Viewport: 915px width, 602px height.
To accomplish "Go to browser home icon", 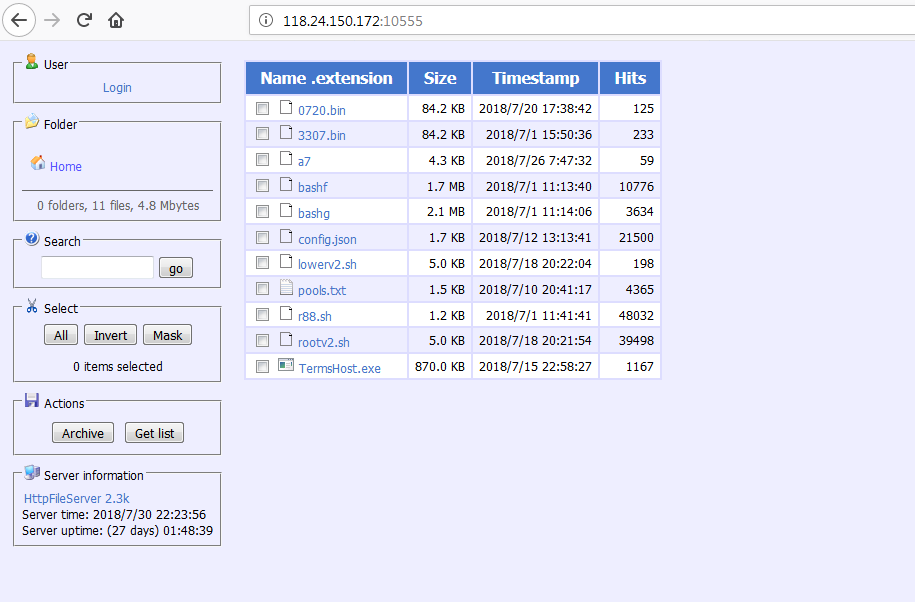I will tap(116, 20).
